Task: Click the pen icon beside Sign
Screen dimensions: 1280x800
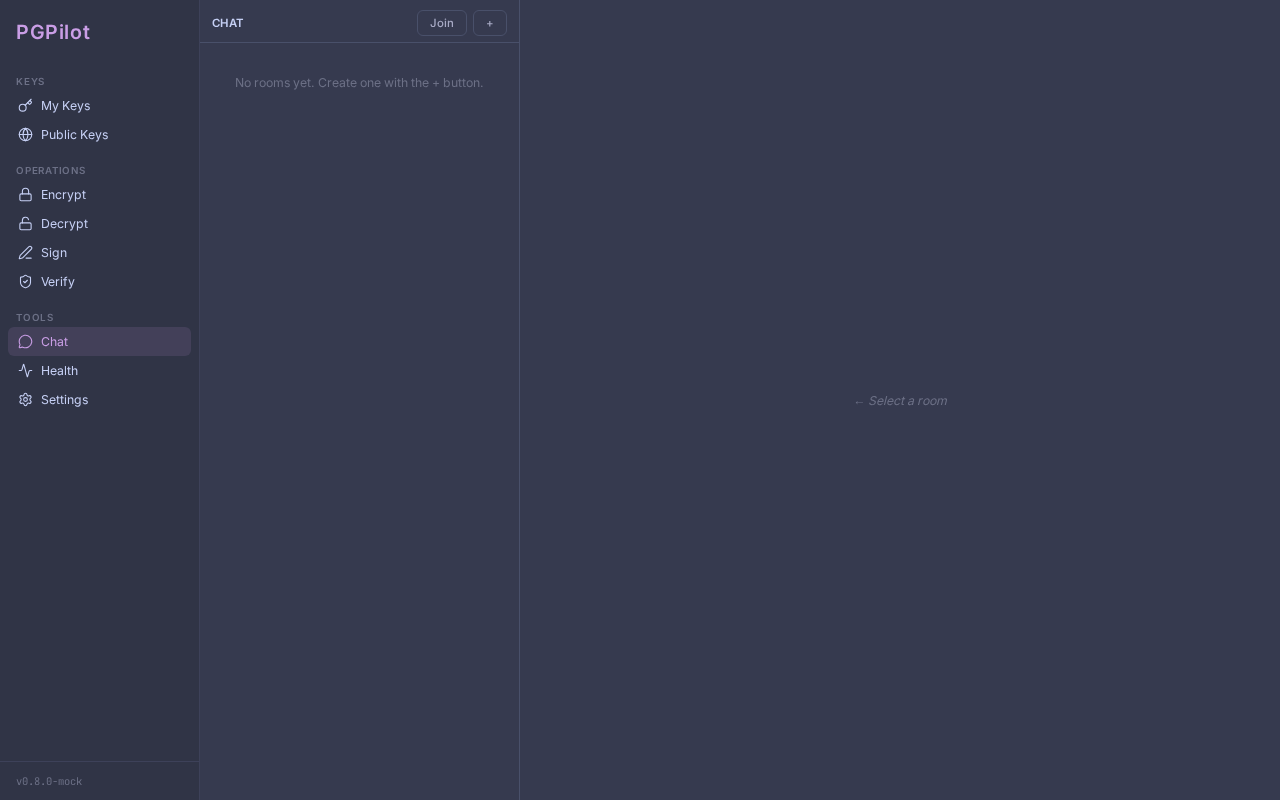Action: (x=25, y=253)
